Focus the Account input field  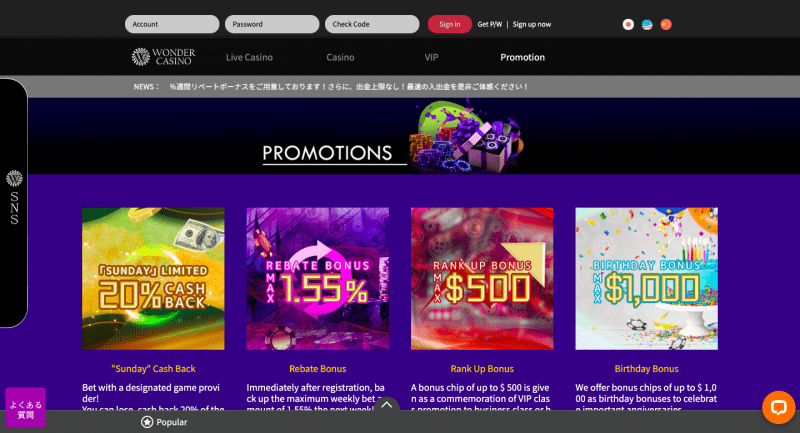click(x=172, y=24)
